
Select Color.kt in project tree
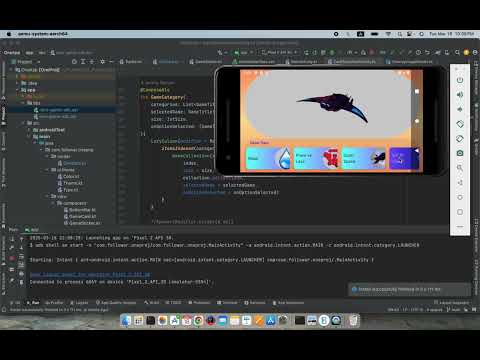click(68, 176)
